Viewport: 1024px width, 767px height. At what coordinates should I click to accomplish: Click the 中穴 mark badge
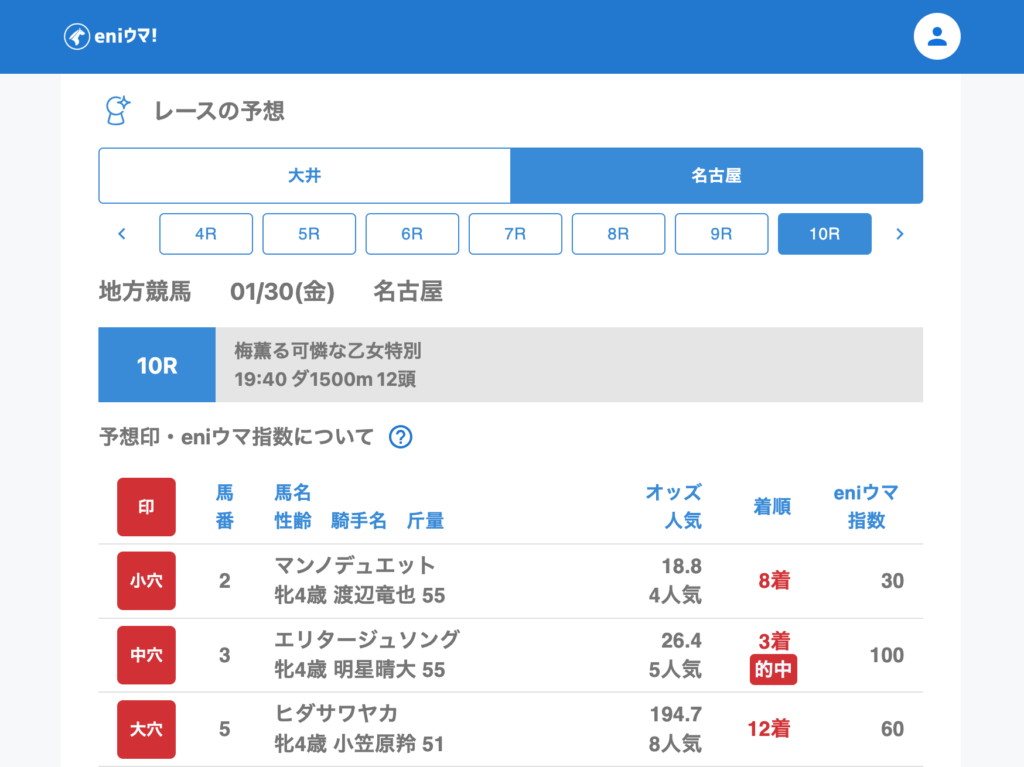[146, 655]
